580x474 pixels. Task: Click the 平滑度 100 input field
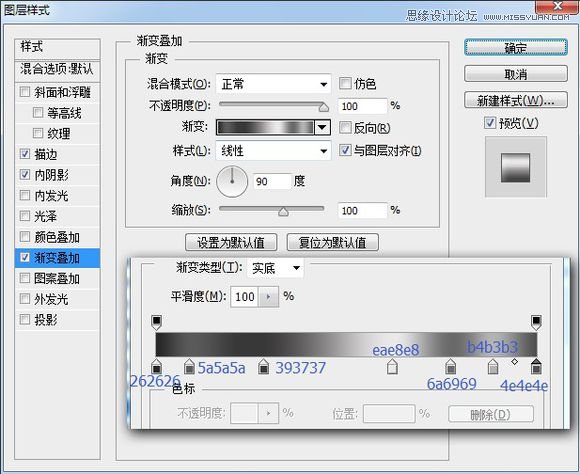click(x=245, y=297)
